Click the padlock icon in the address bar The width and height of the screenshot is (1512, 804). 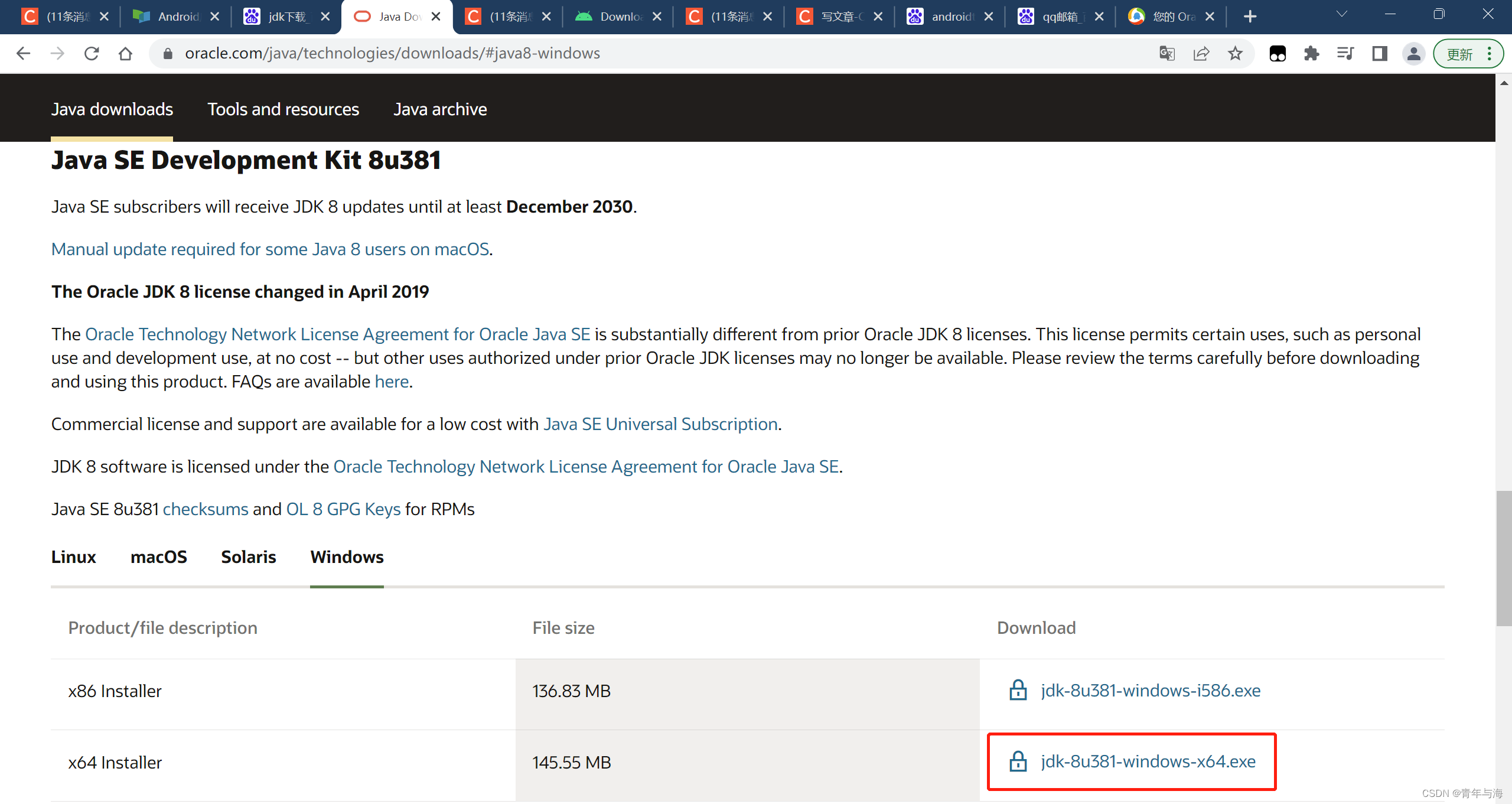click(167, 53)
